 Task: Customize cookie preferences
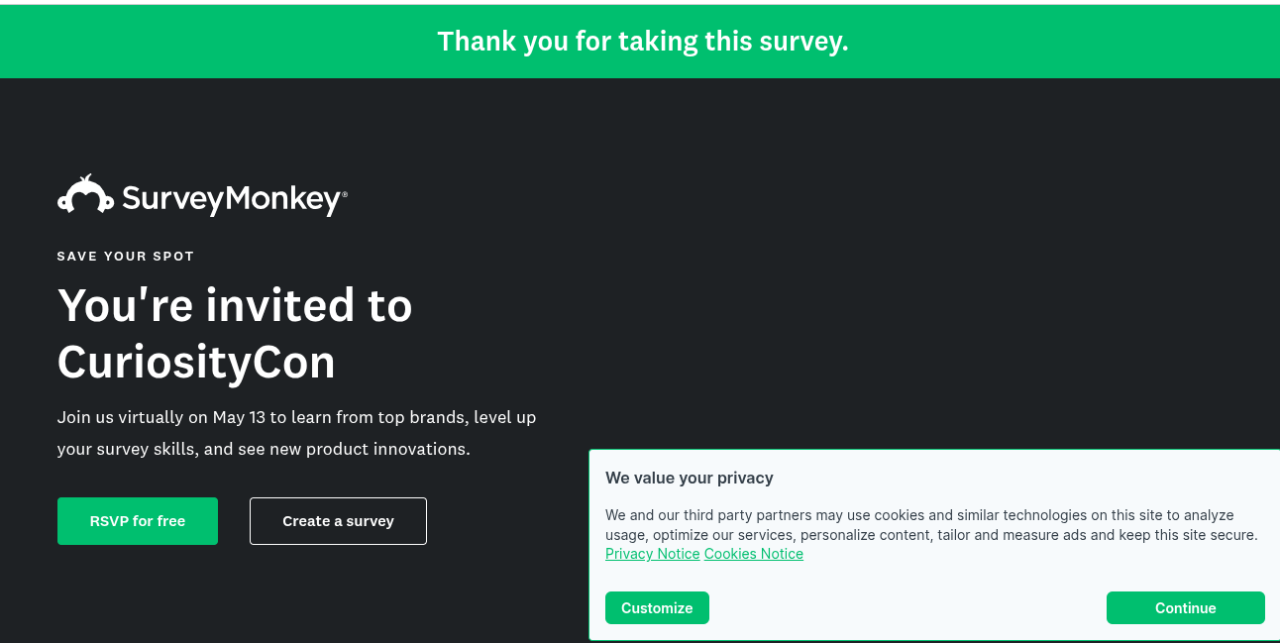point(656,608)
